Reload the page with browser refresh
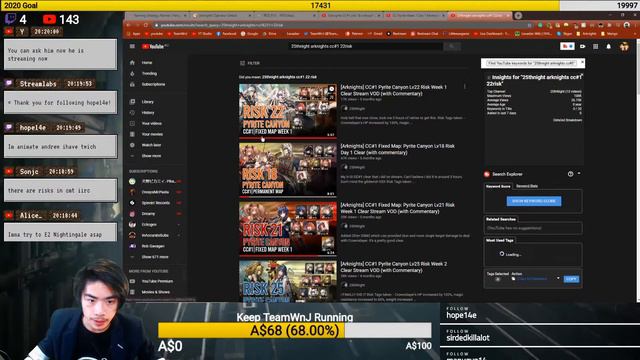Image resolution: width=640 pixels, height=360 pixels. coord(145,25)
